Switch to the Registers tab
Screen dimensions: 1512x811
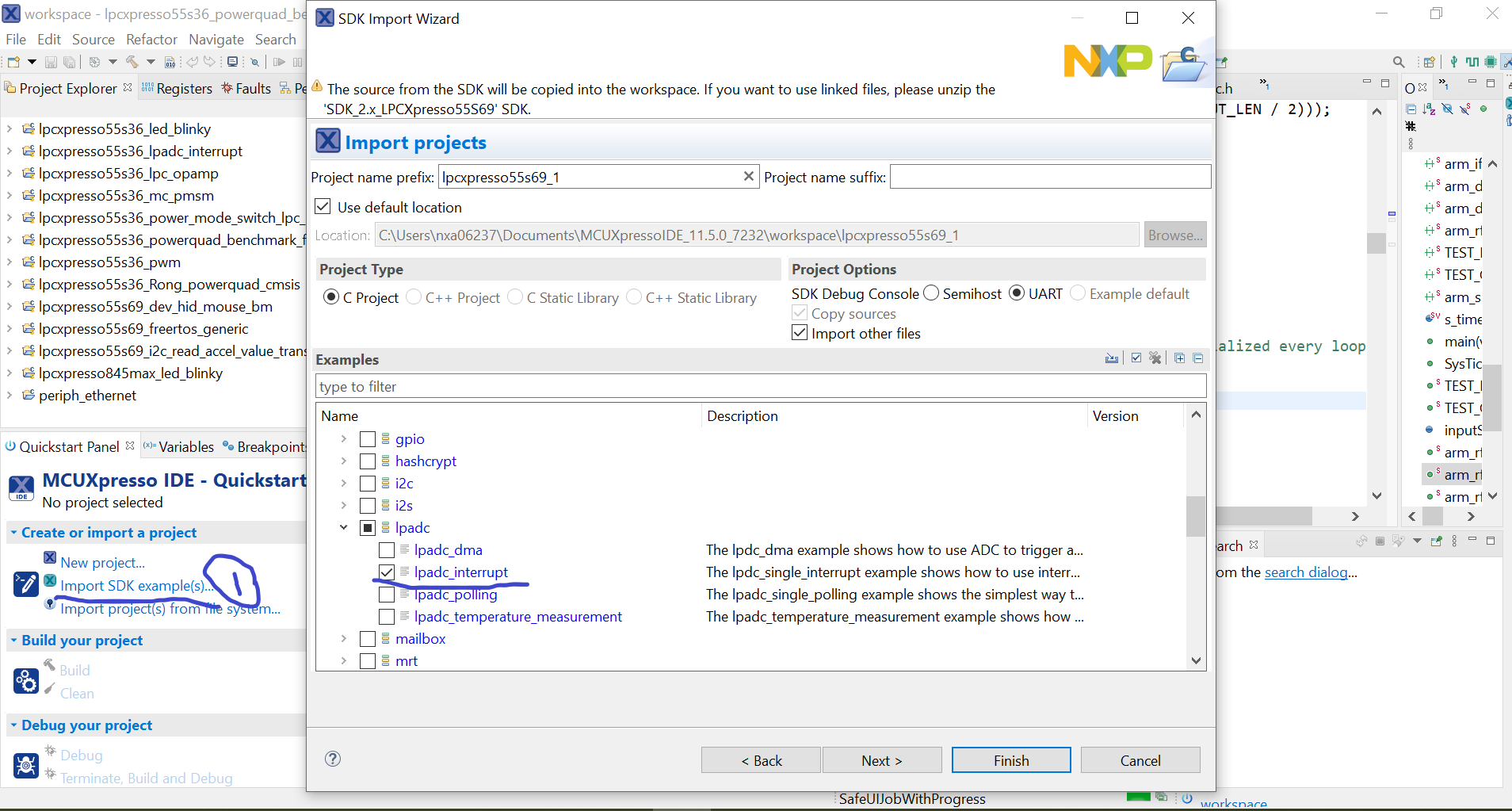pyautogui.click(x=177, y=88)
